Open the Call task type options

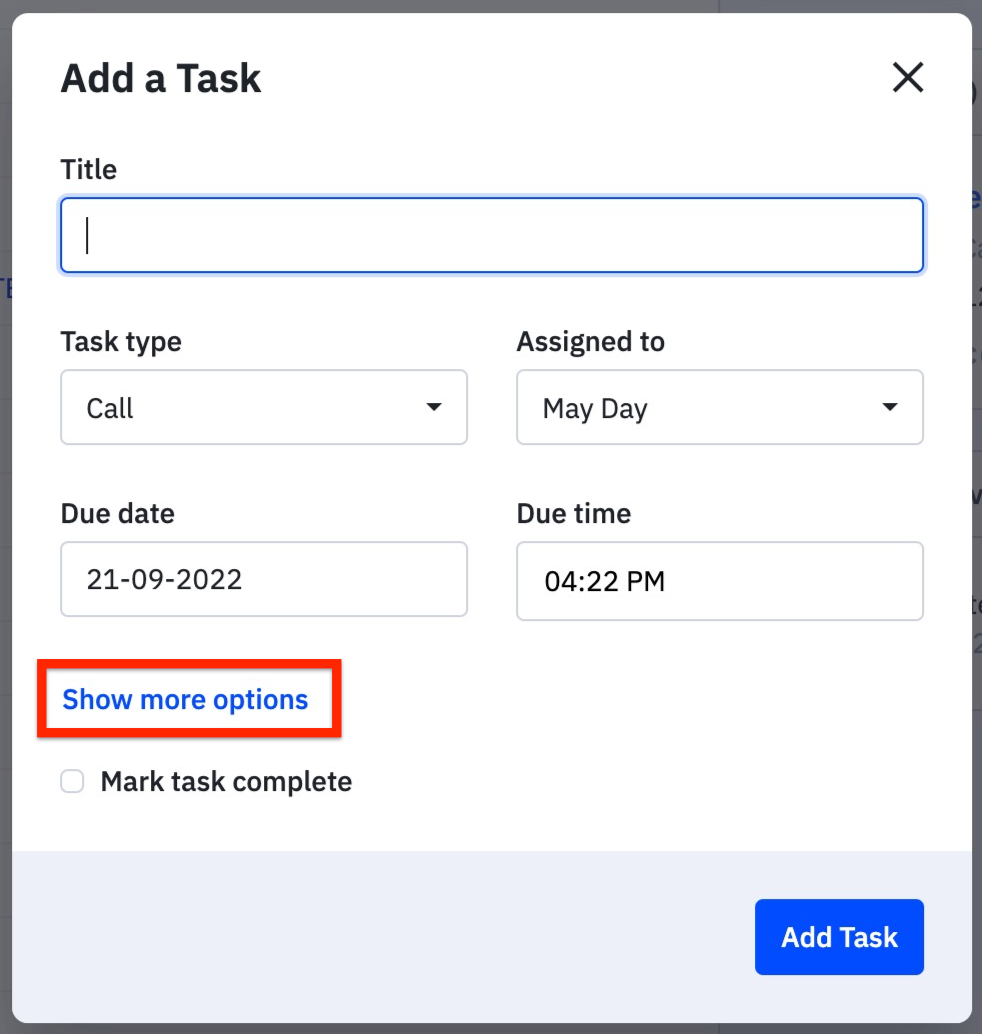click(x=263, y=407)
